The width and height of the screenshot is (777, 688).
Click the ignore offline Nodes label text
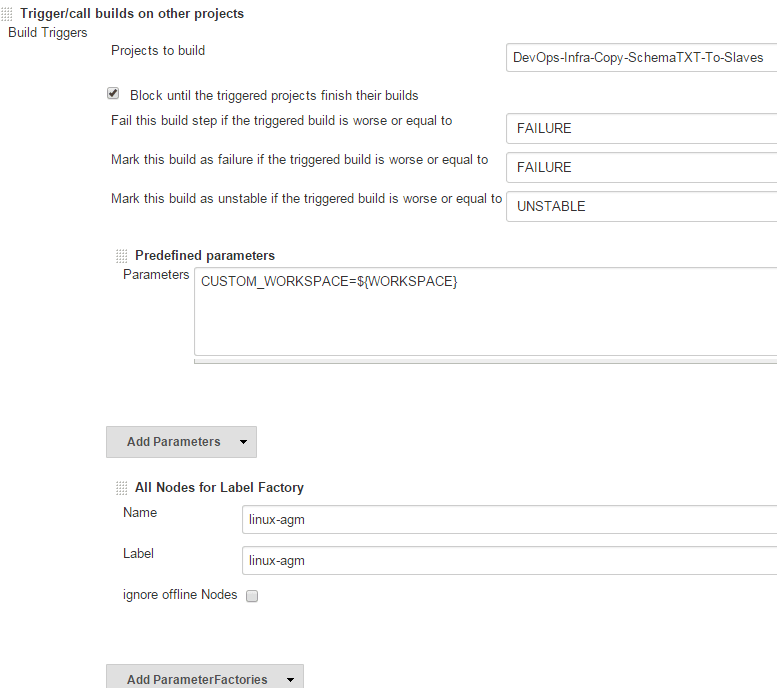click(x=180, y=595)
